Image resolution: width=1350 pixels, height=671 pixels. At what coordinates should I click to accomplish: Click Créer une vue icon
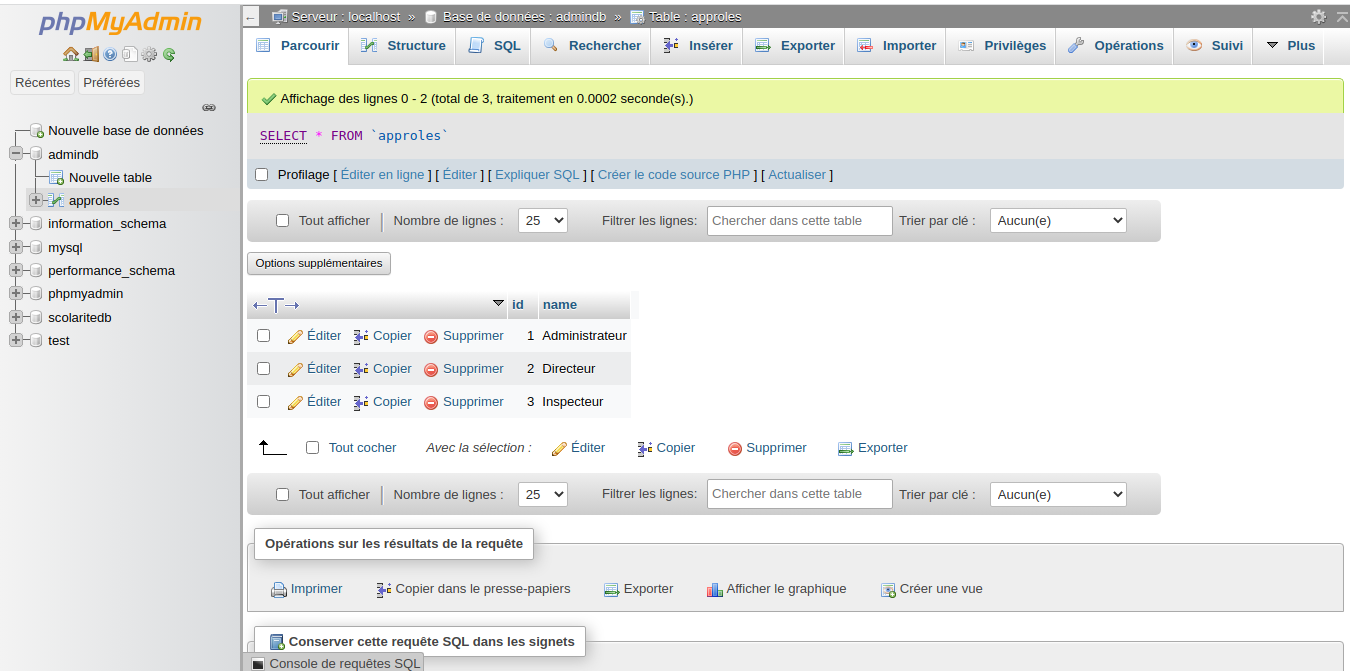[888, 590]
